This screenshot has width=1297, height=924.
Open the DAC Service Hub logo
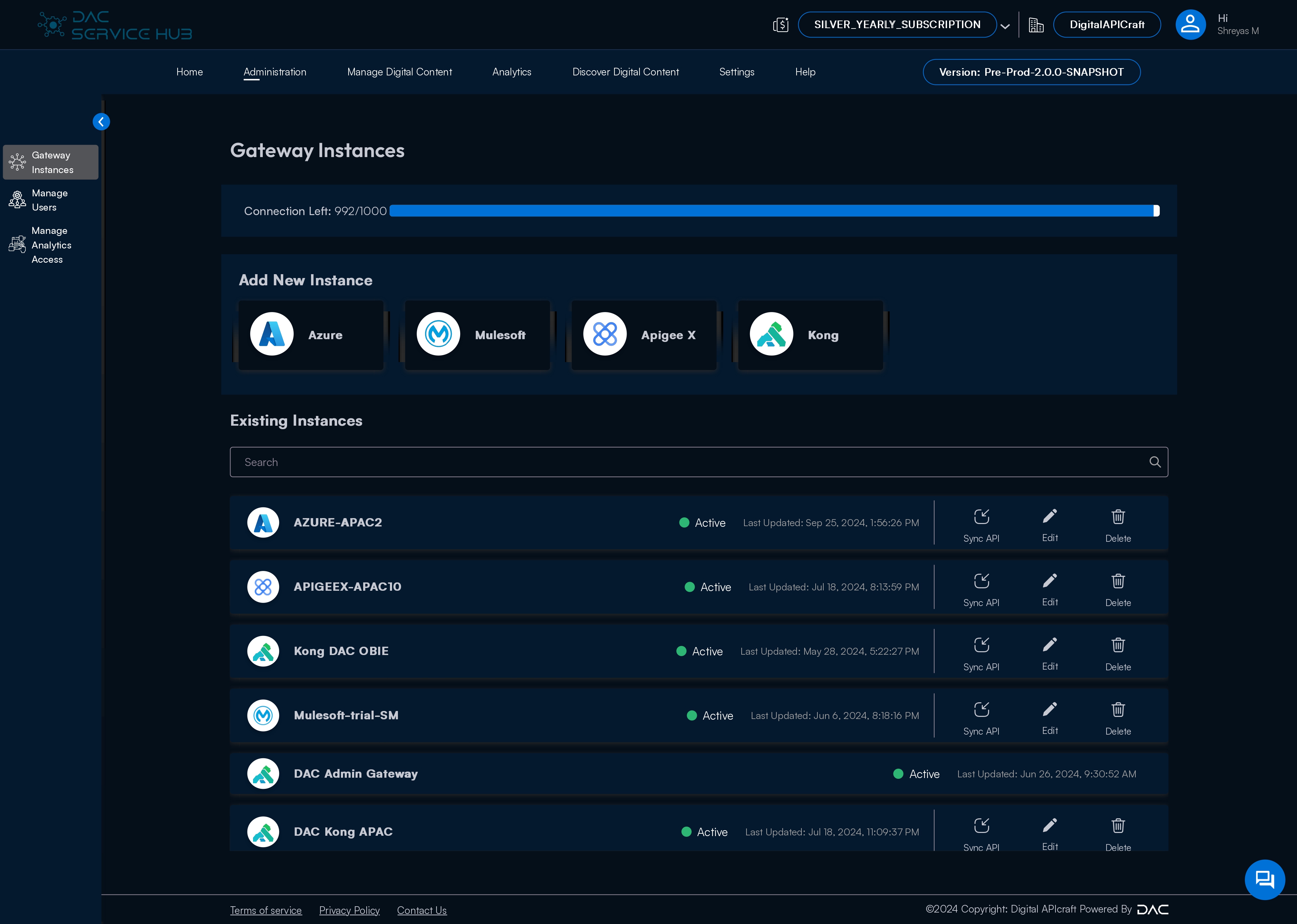tap(115, 26)
